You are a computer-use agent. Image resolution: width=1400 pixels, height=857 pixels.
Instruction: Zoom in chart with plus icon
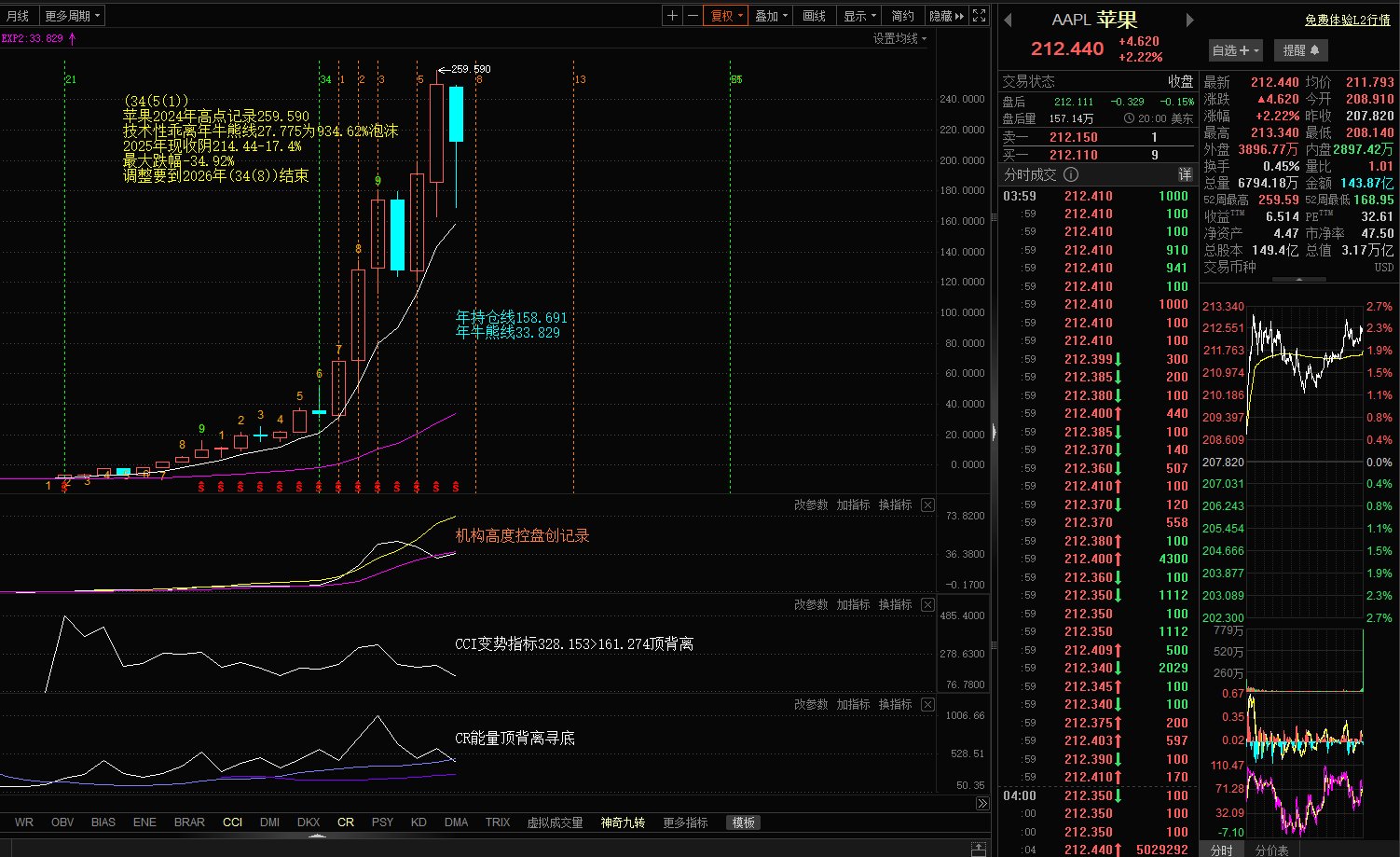(x=673, y=16)
